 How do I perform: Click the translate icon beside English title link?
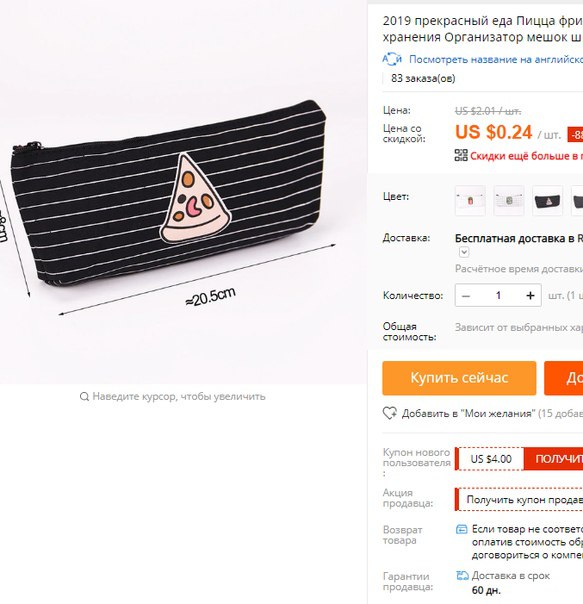(x=392, y=59)
